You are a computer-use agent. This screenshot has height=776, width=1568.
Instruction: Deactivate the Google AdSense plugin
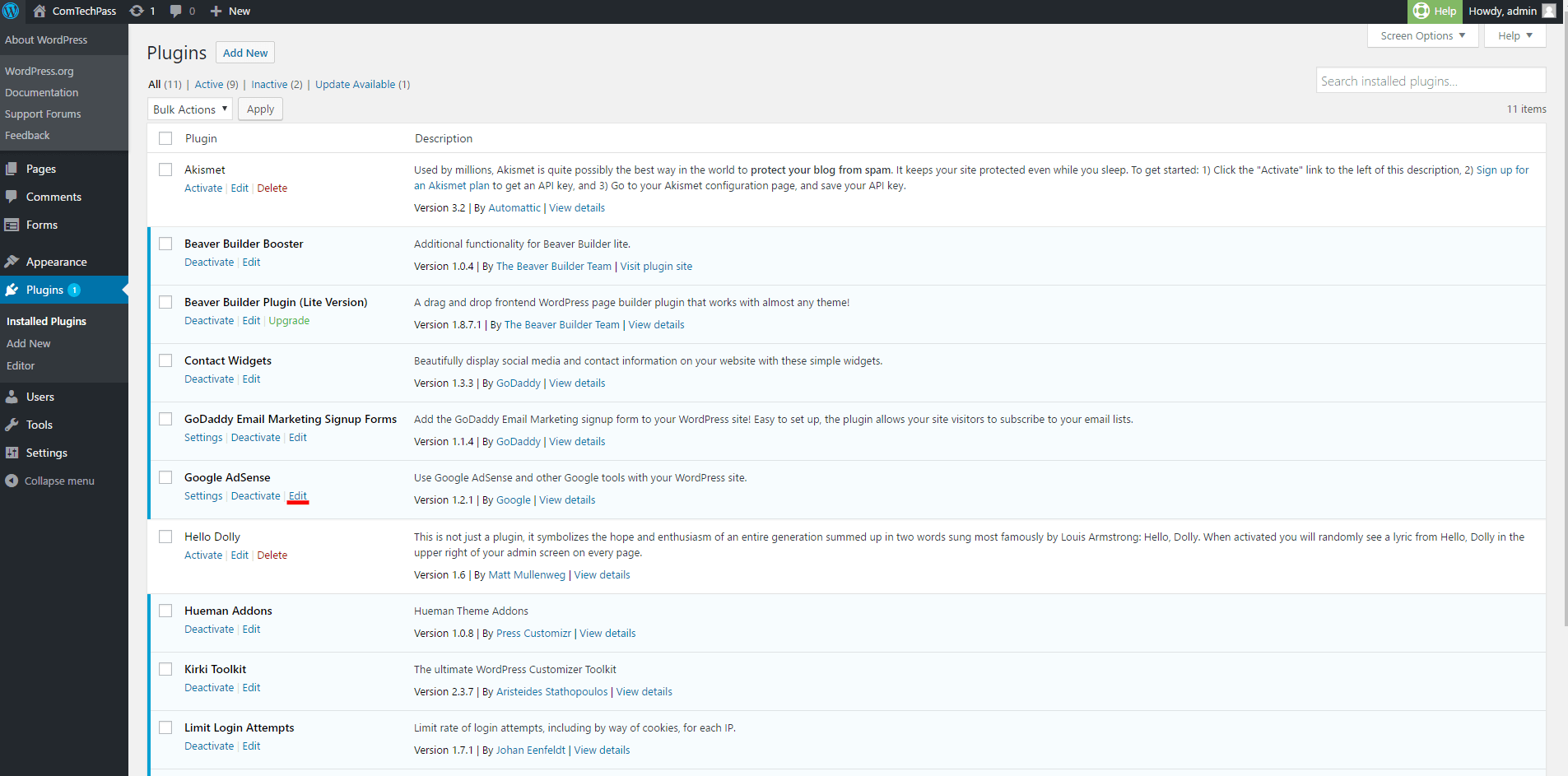(255, 496)
